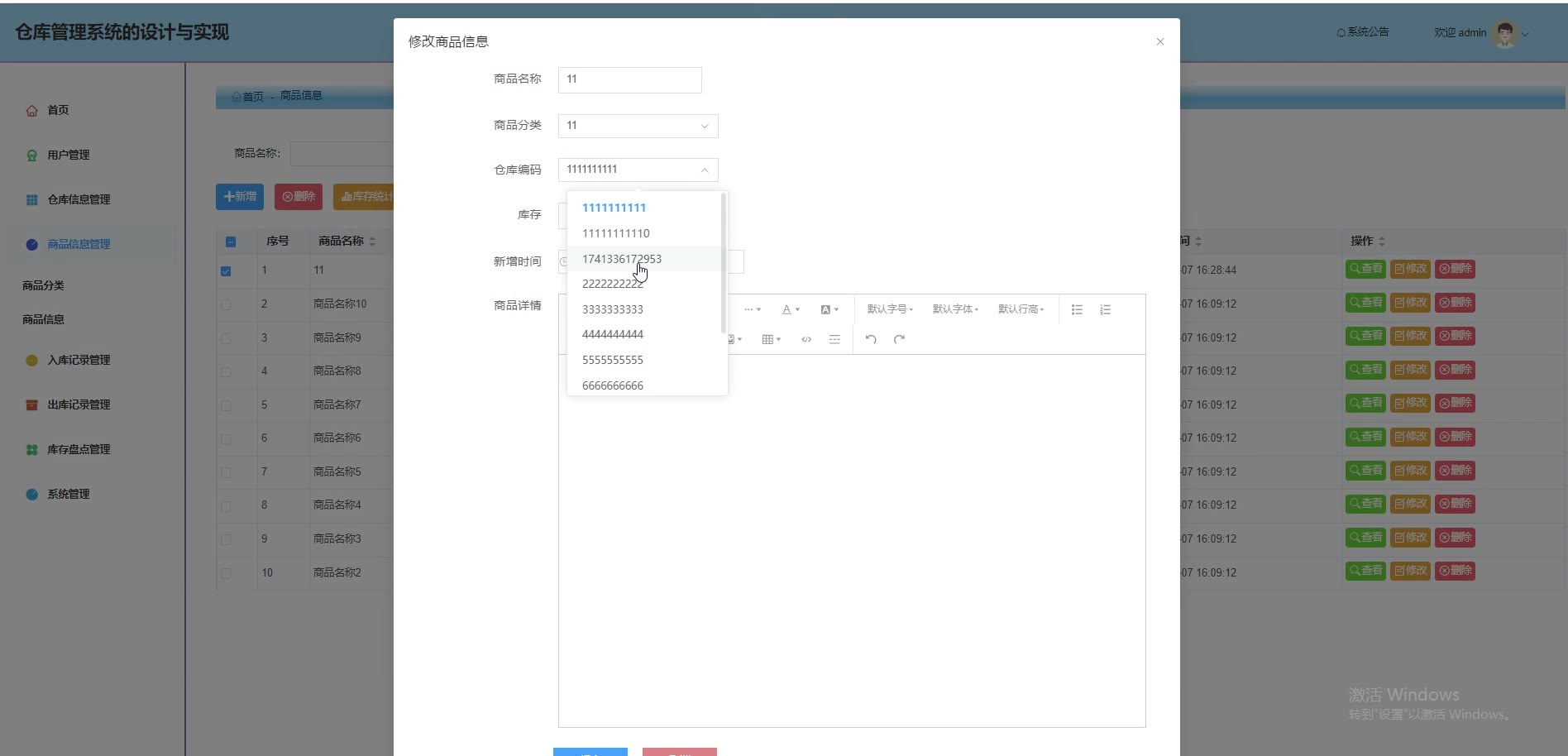Image resolution: width=1568 pixels, height=756 pixels.
Task: Click the undo arrow in the editor toolbar
Action: coord(871,339)
